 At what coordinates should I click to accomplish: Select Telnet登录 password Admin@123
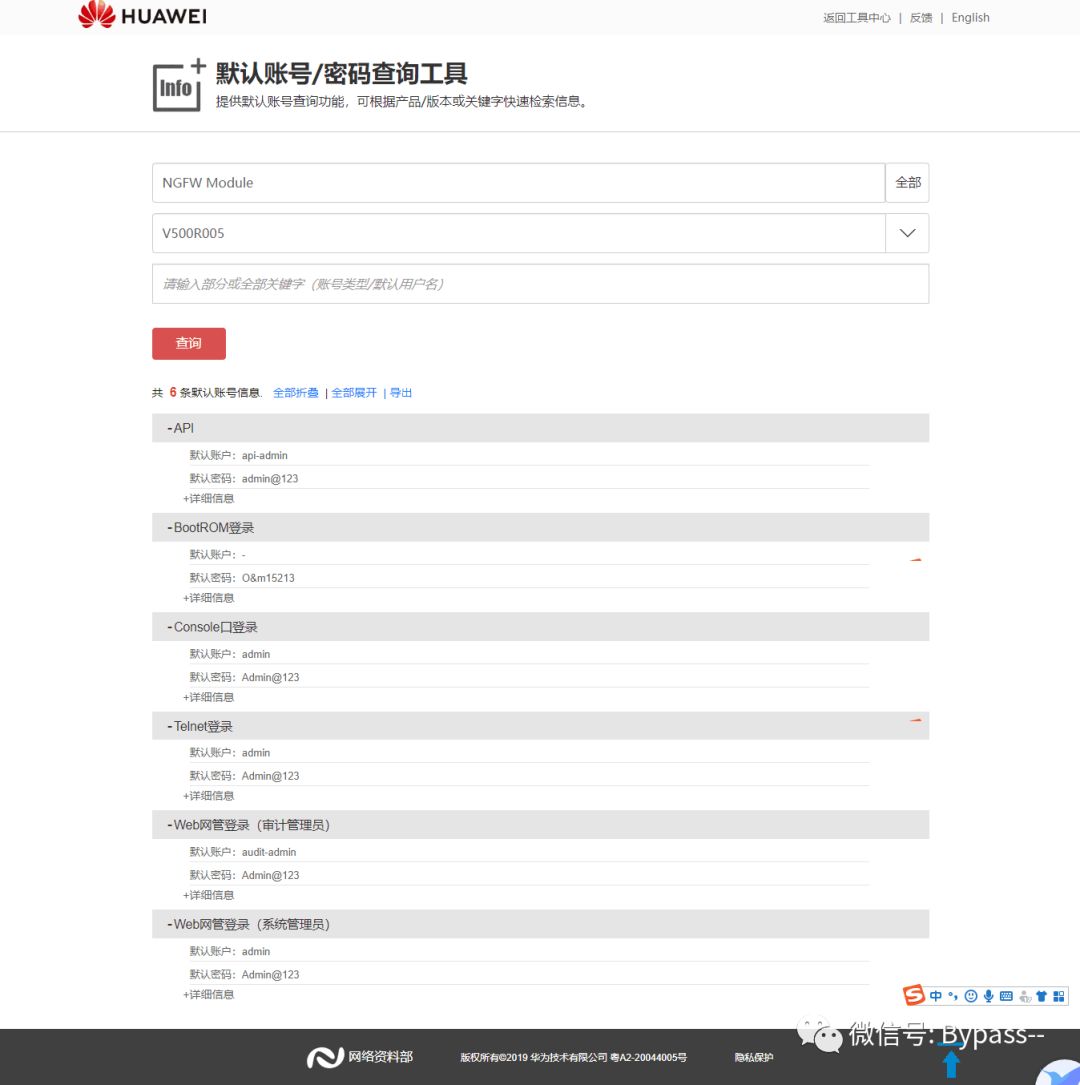click(x=271, y=776)
